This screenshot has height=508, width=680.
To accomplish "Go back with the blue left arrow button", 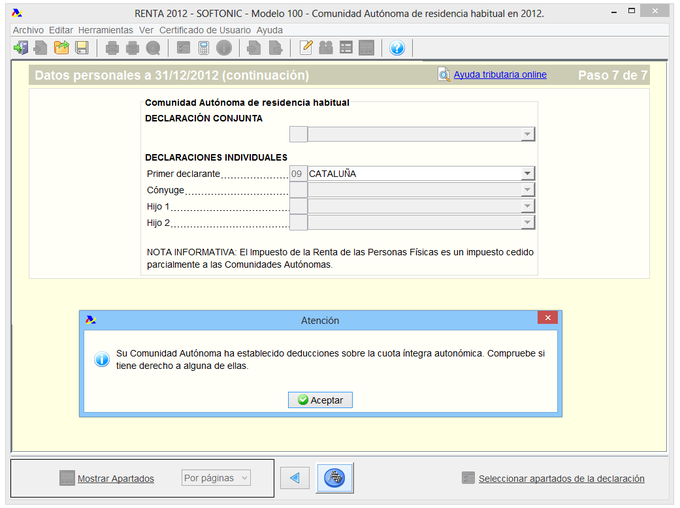I will click(x=295, y=478).
